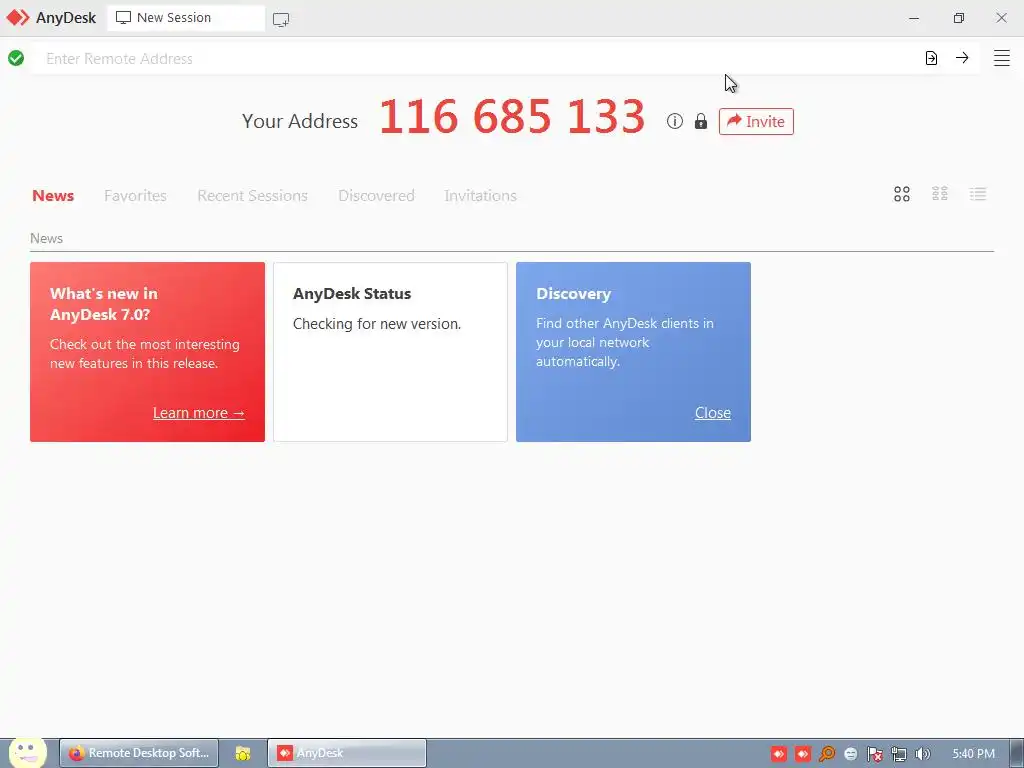Open the hamburger main menu
The image size is (1024, 768).
click(x=1002, y=58)
